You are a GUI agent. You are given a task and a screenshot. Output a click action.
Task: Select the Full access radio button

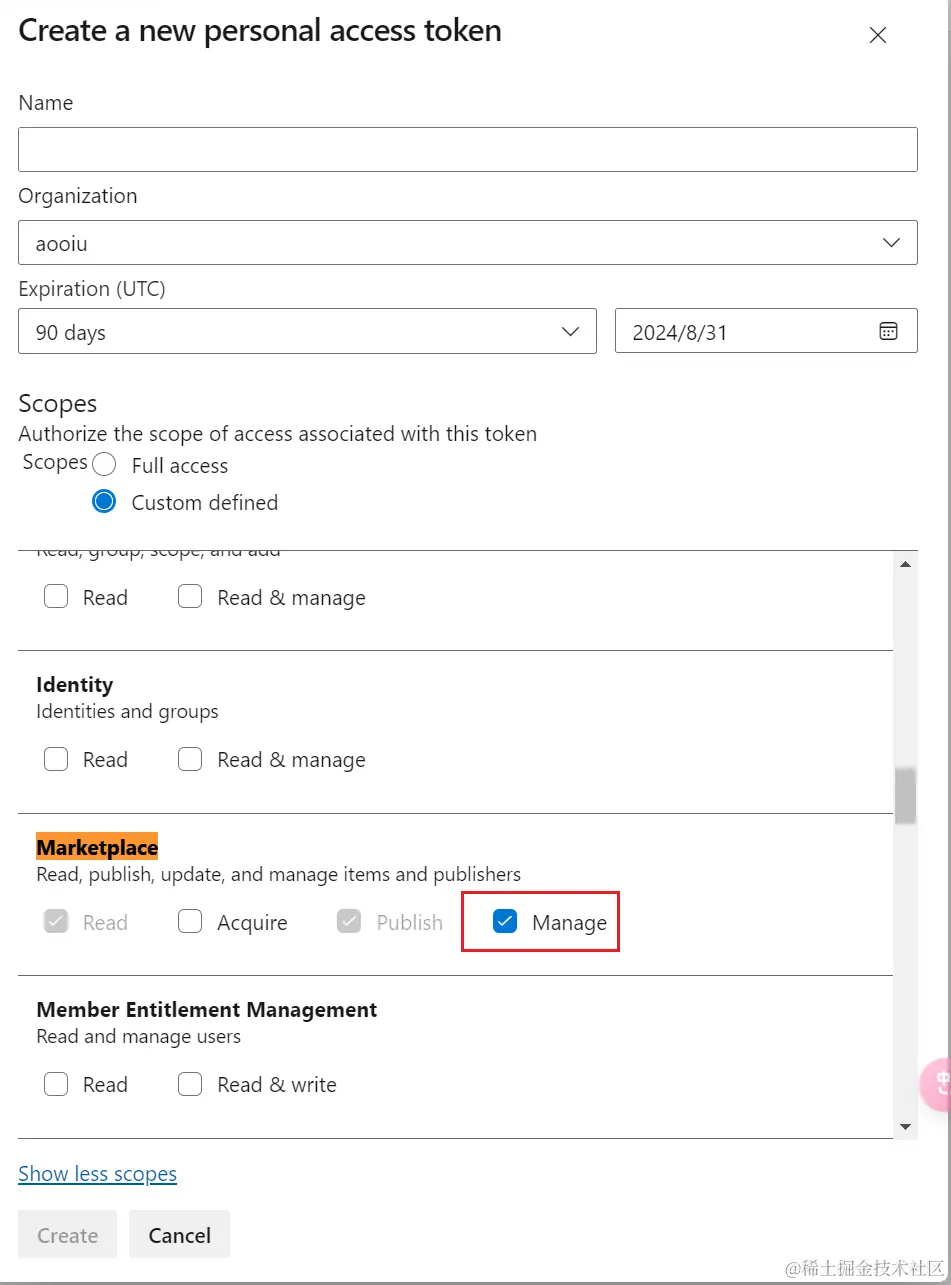[104, 465]
